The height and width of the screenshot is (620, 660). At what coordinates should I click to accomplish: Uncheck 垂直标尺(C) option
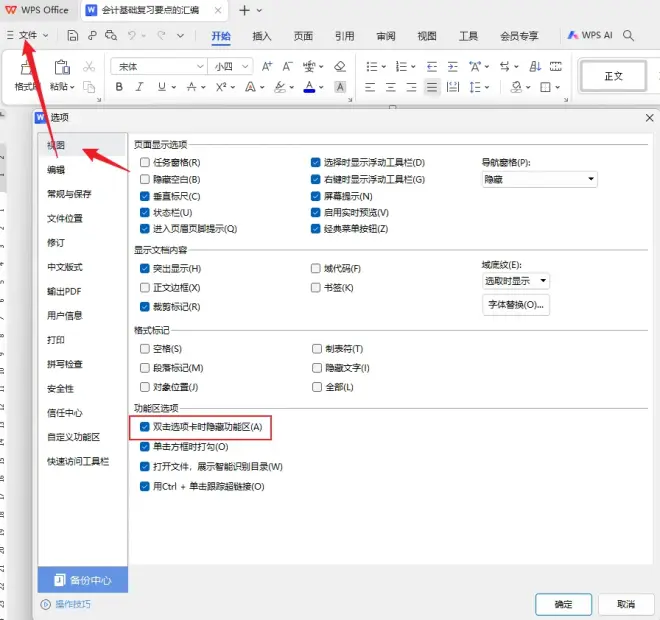[x=145, y=196]
